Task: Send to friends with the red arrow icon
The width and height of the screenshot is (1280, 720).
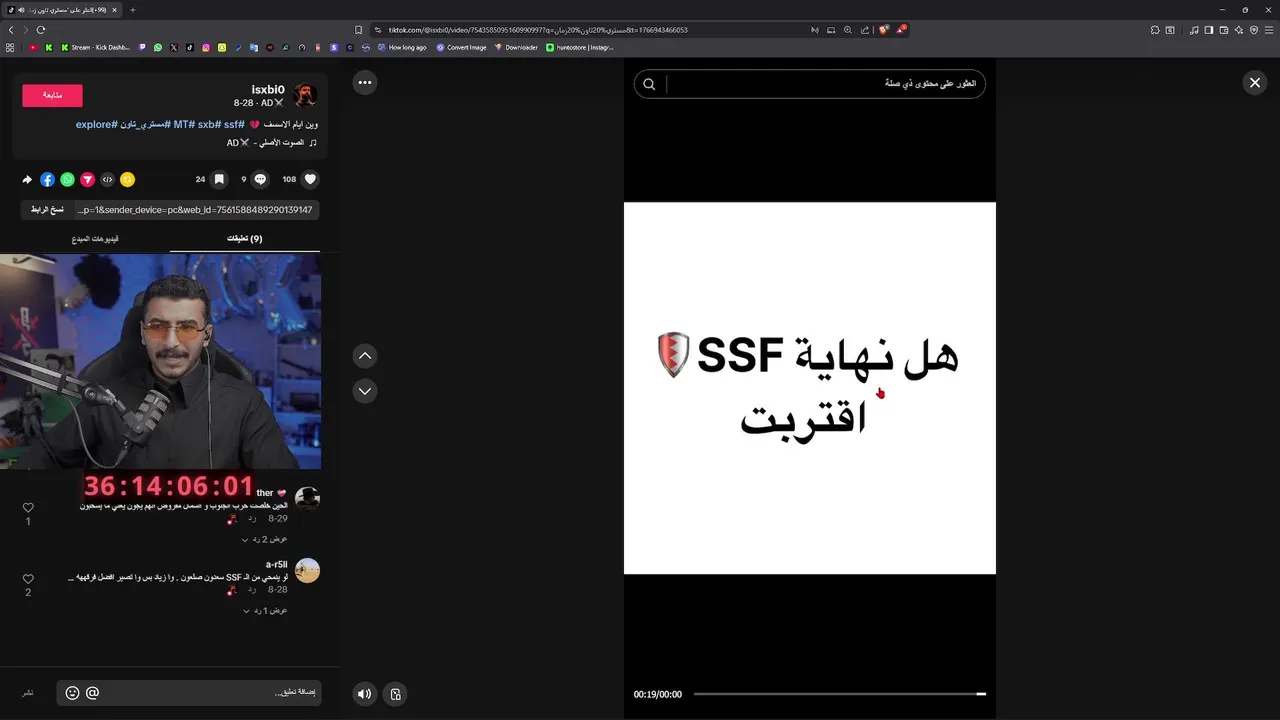Action: pos(87,180)
